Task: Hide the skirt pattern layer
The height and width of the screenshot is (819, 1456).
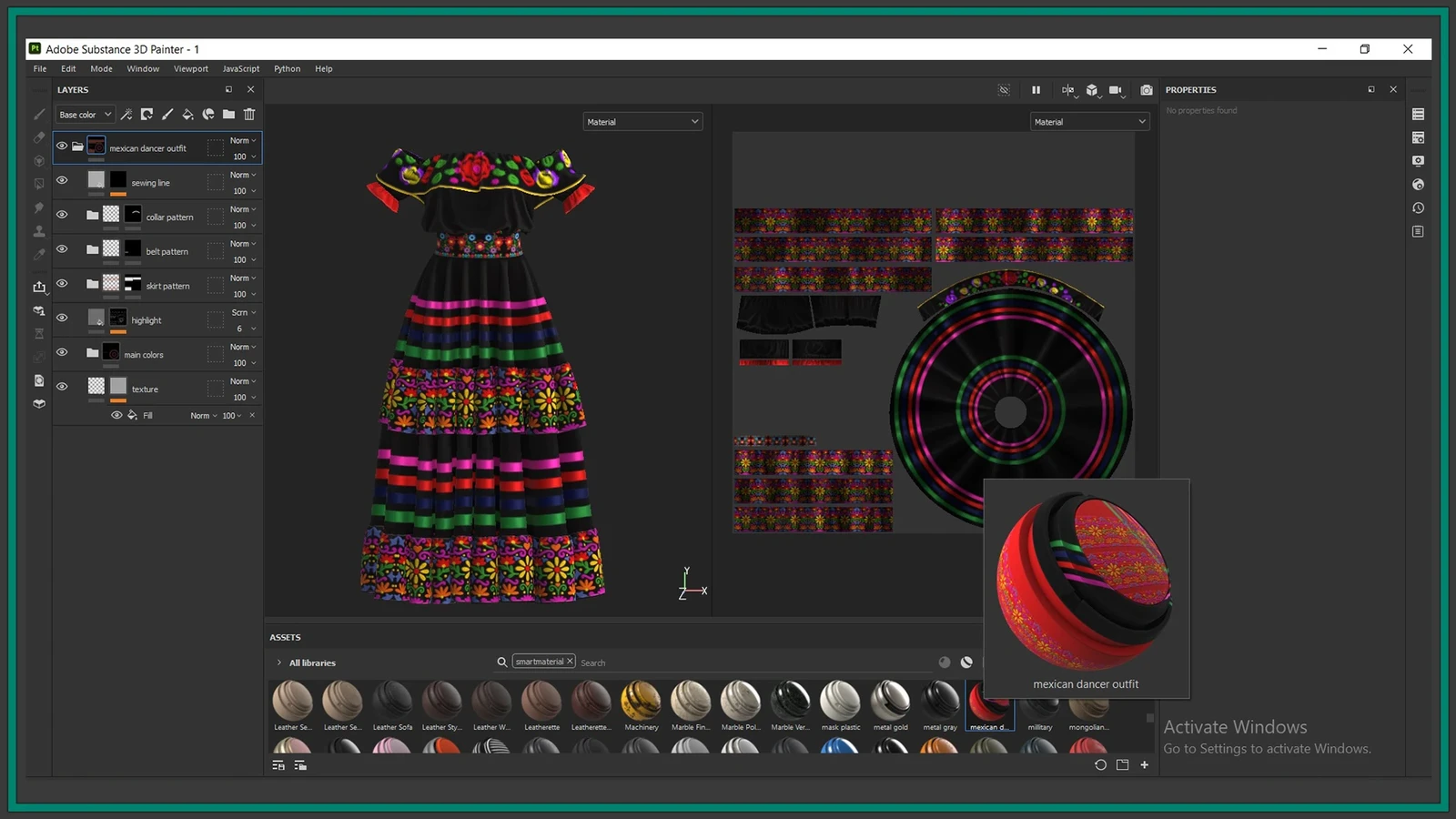Action: click(62, 284)
